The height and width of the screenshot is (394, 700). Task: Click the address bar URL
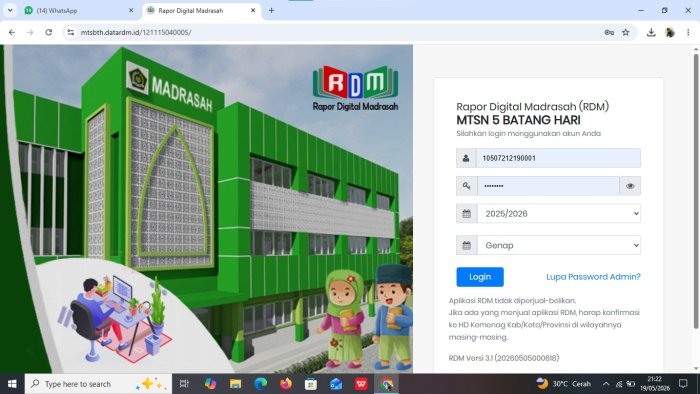pos(136,32)
